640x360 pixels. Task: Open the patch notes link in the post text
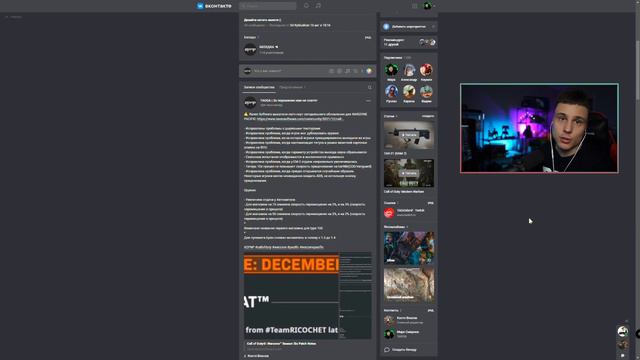click(x=300, y=119)
